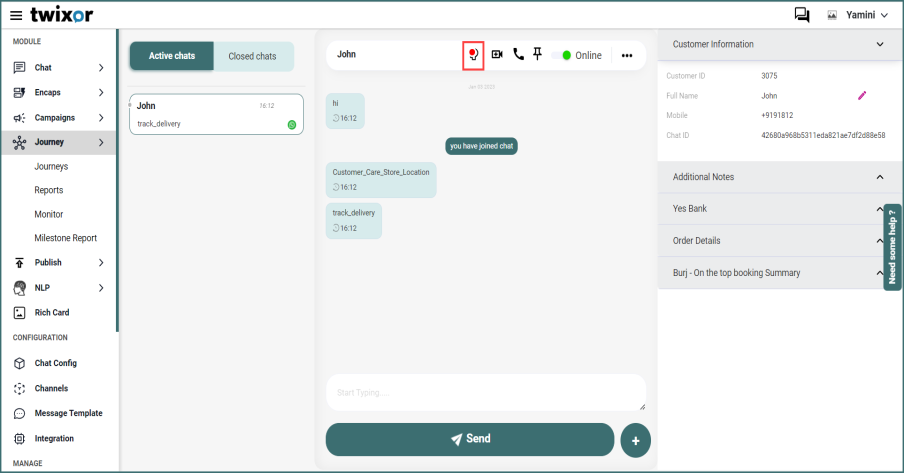Start a video call with John
This screenshot has width=904, height=473.
point(497,55)
